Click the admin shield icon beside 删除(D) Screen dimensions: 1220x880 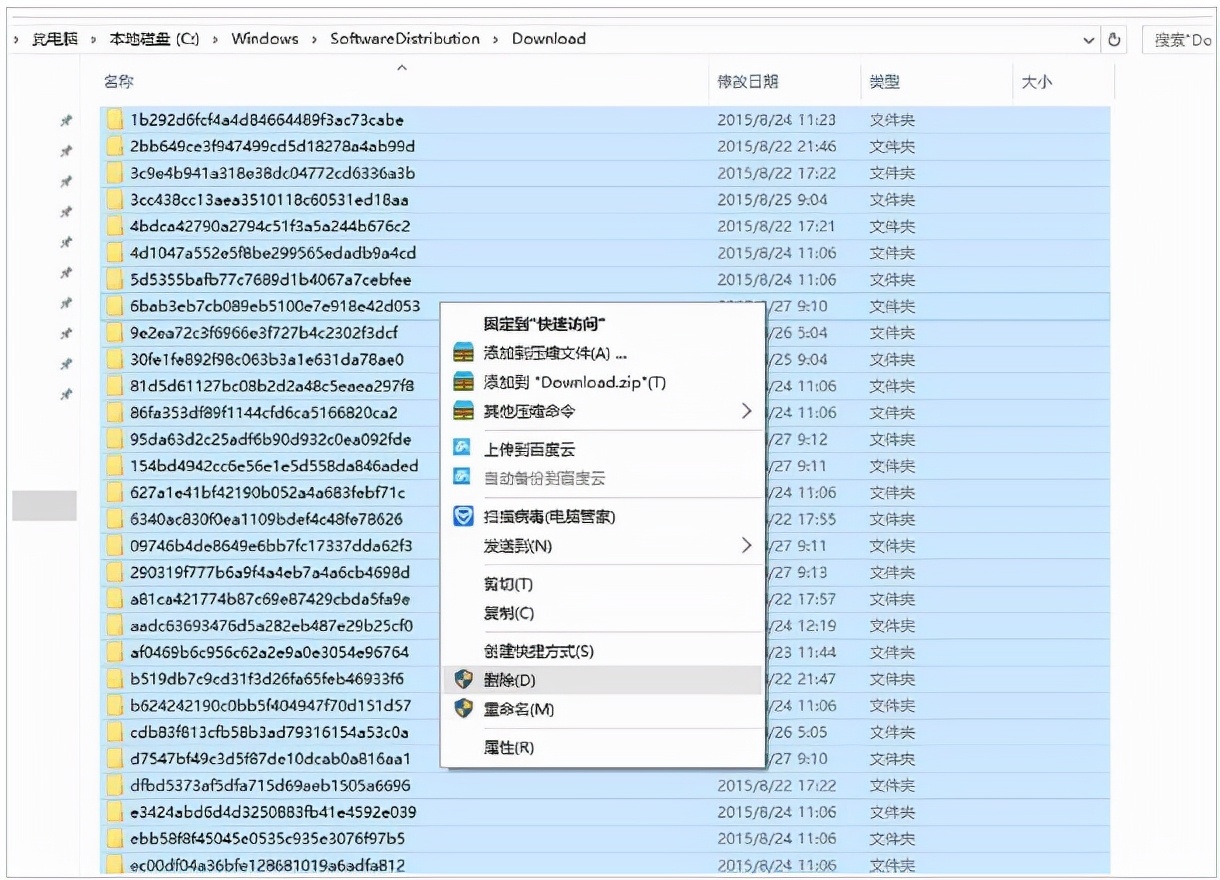(462, 680)
